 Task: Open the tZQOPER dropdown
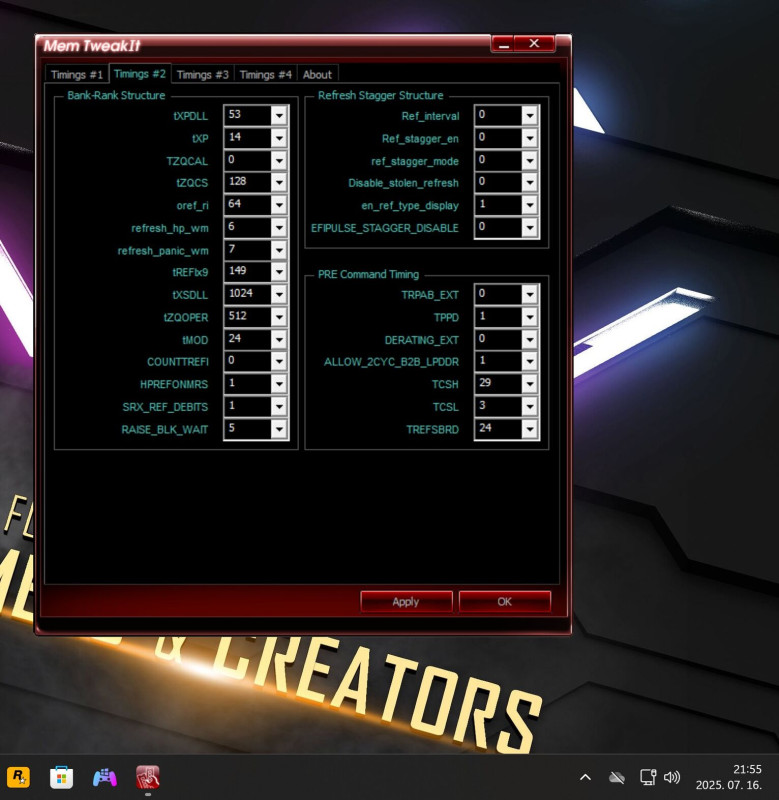click(x=279, y=317)
